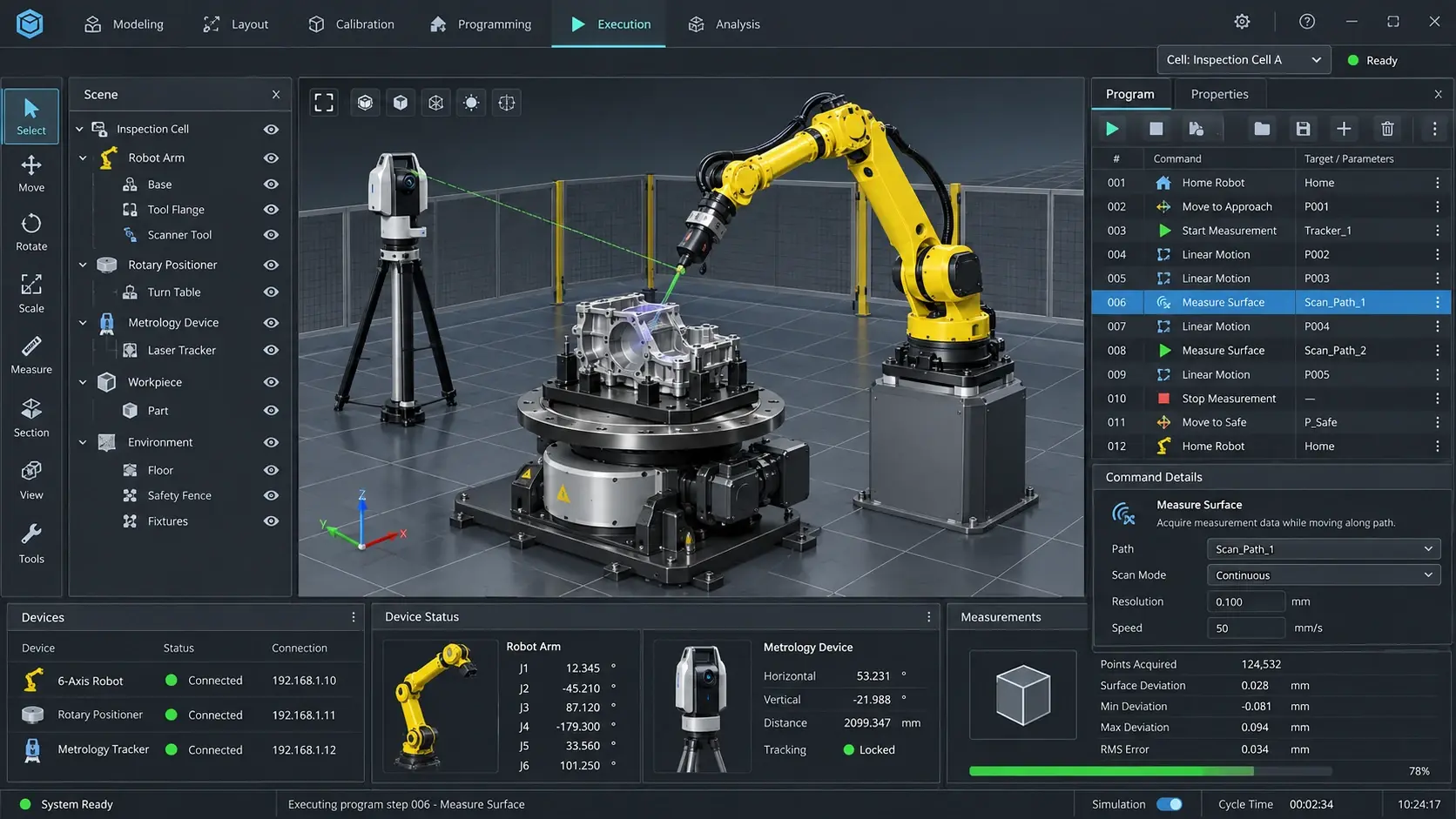
Task: Hide the Robot Arm in scene
Action: click(271, 158)
